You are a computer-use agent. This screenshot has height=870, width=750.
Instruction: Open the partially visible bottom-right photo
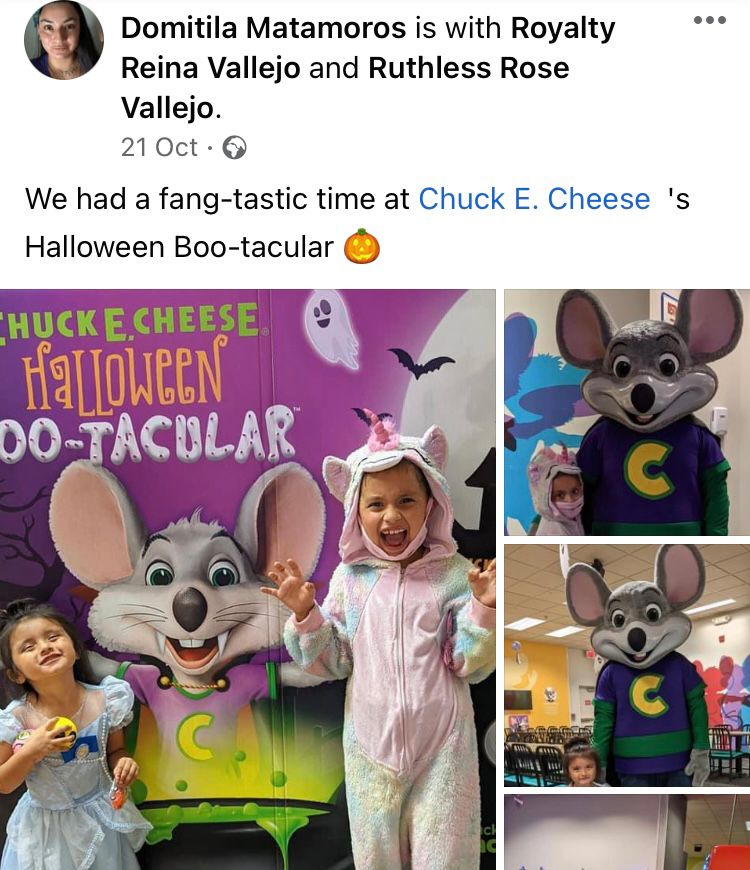pyautogui.click(x=627, y=832)
